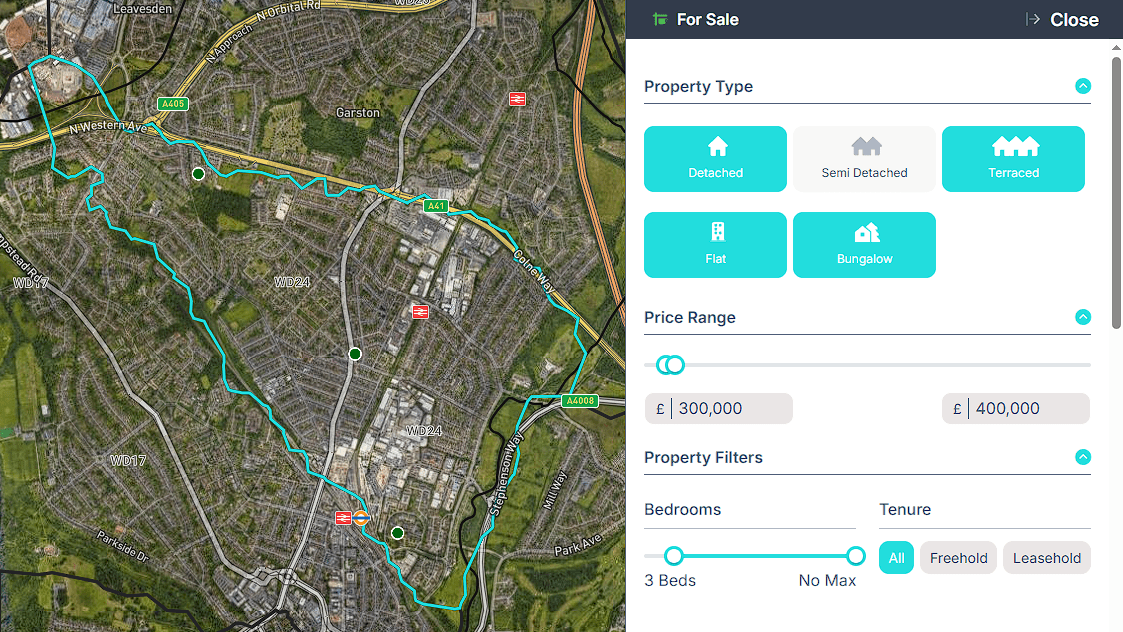
Task: Collapse the Price Range section
Action: point(1083,317)
